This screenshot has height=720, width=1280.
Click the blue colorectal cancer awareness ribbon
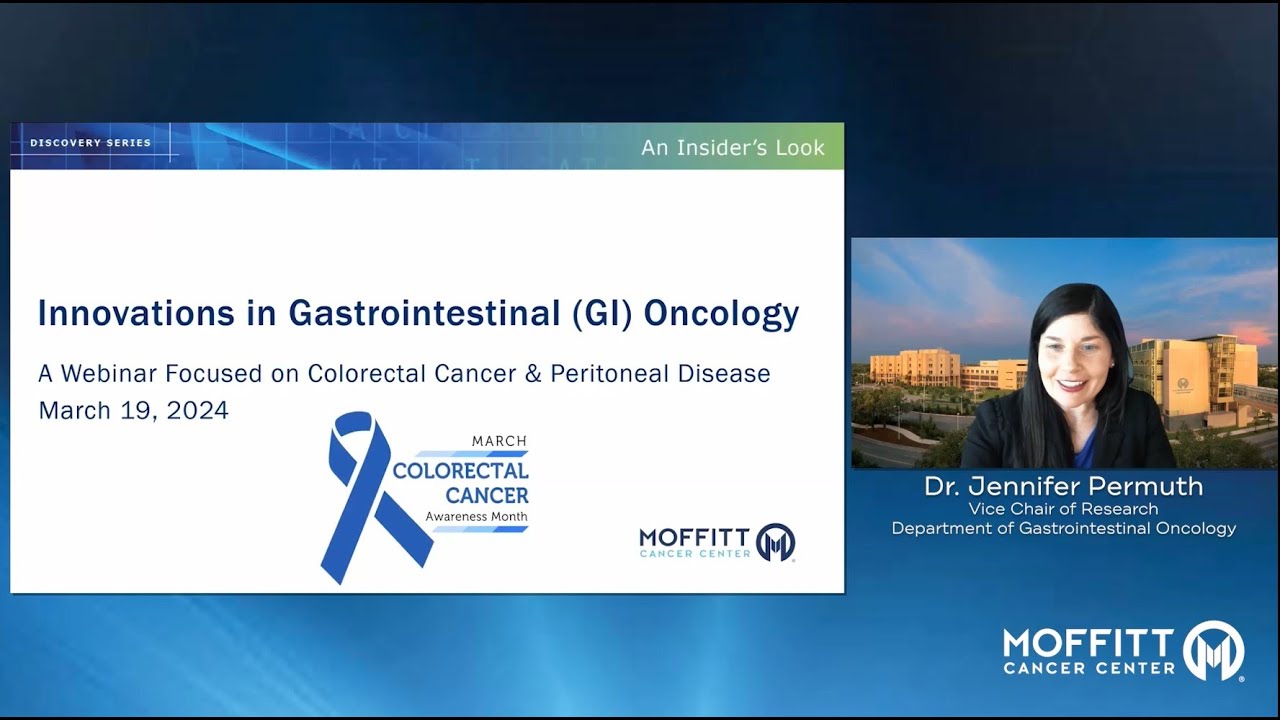click(x=375, y=497)
